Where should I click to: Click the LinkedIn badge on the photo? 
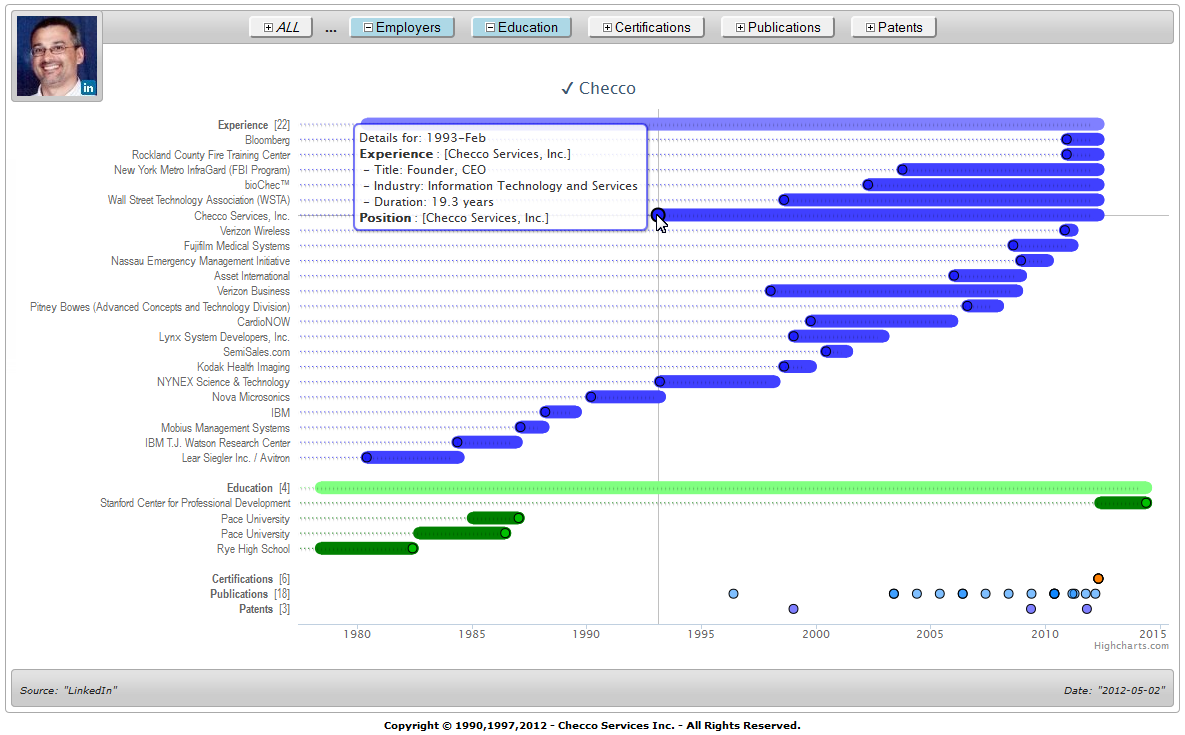[88, 88]
